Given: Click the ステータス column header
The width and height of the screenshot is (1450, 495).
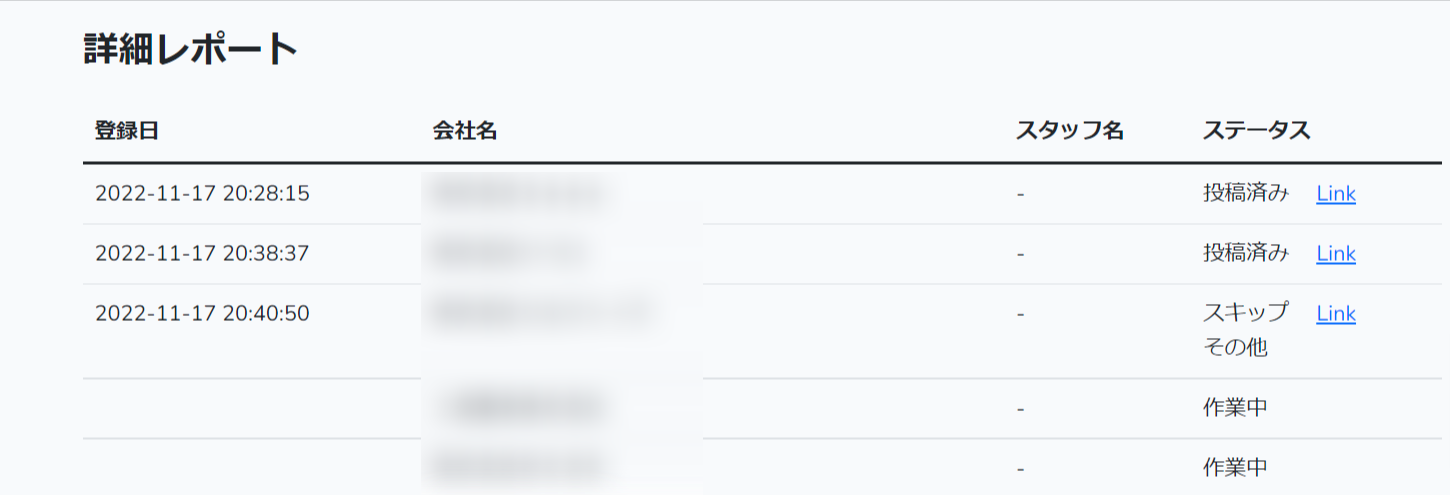Looking at the screenshot, I should 1256,131.
